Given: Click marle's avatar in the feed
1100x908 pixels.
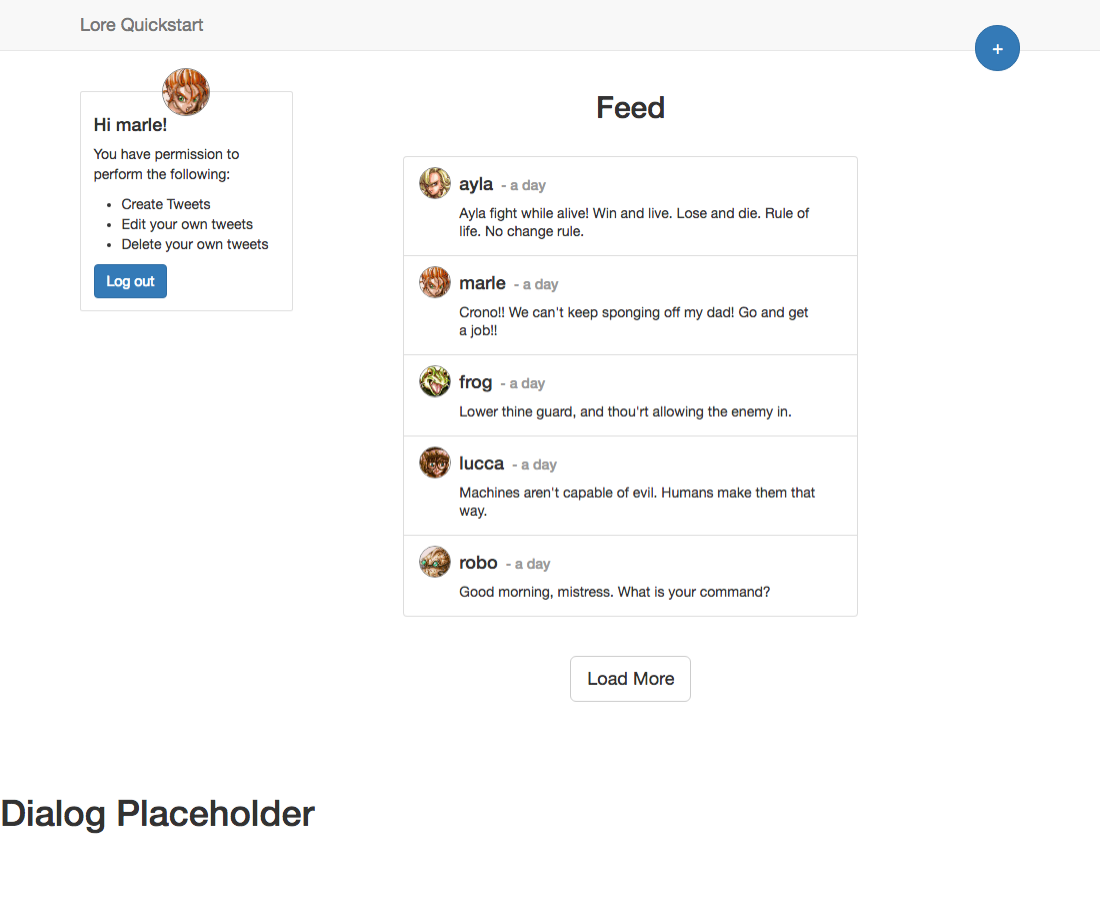Looking at the screenshot, I should [435, 282].
